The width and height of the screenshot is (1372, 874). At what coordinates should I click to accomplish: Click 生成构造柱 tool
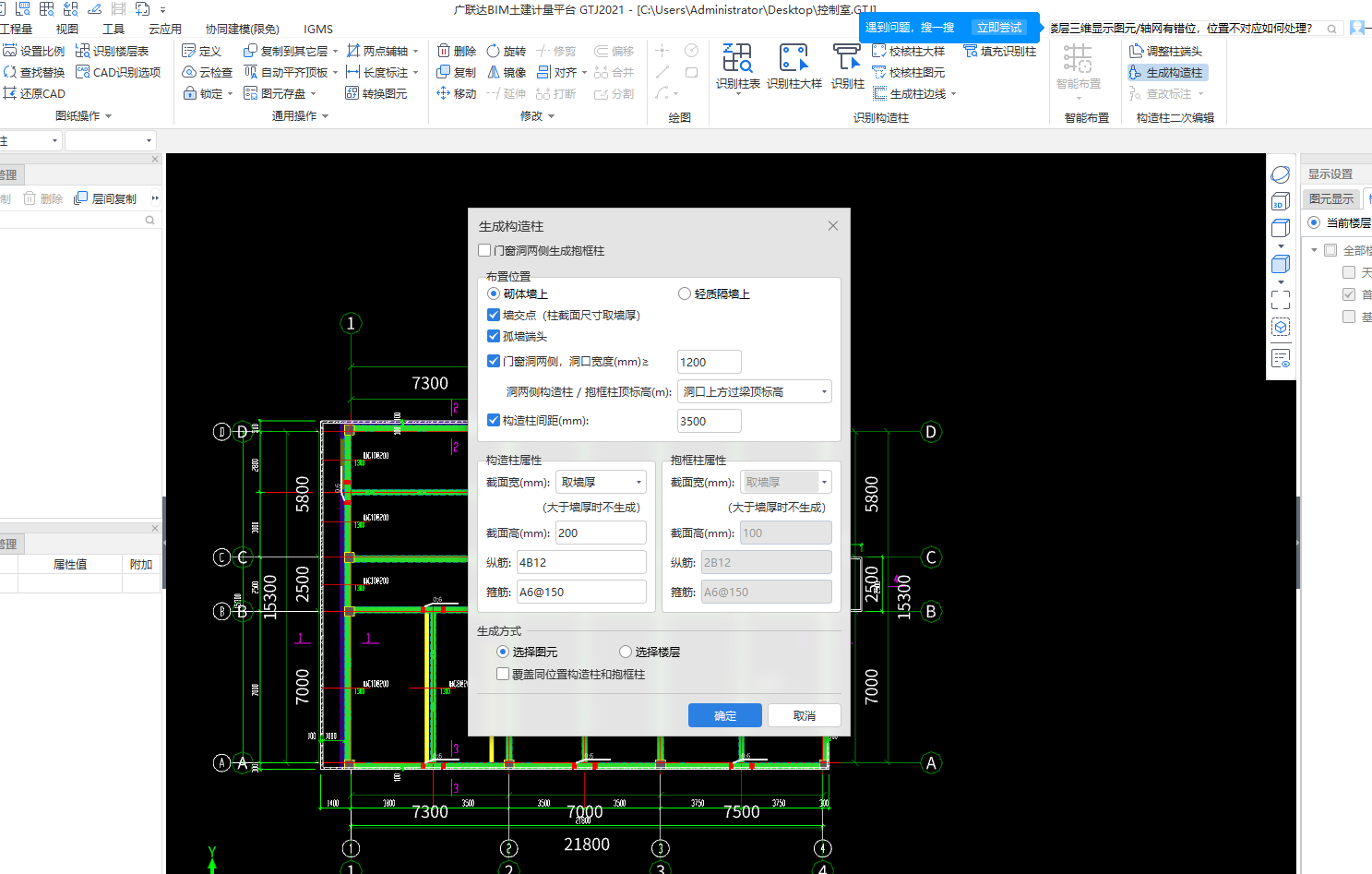pyautogui.click(x=1166, y=72)
